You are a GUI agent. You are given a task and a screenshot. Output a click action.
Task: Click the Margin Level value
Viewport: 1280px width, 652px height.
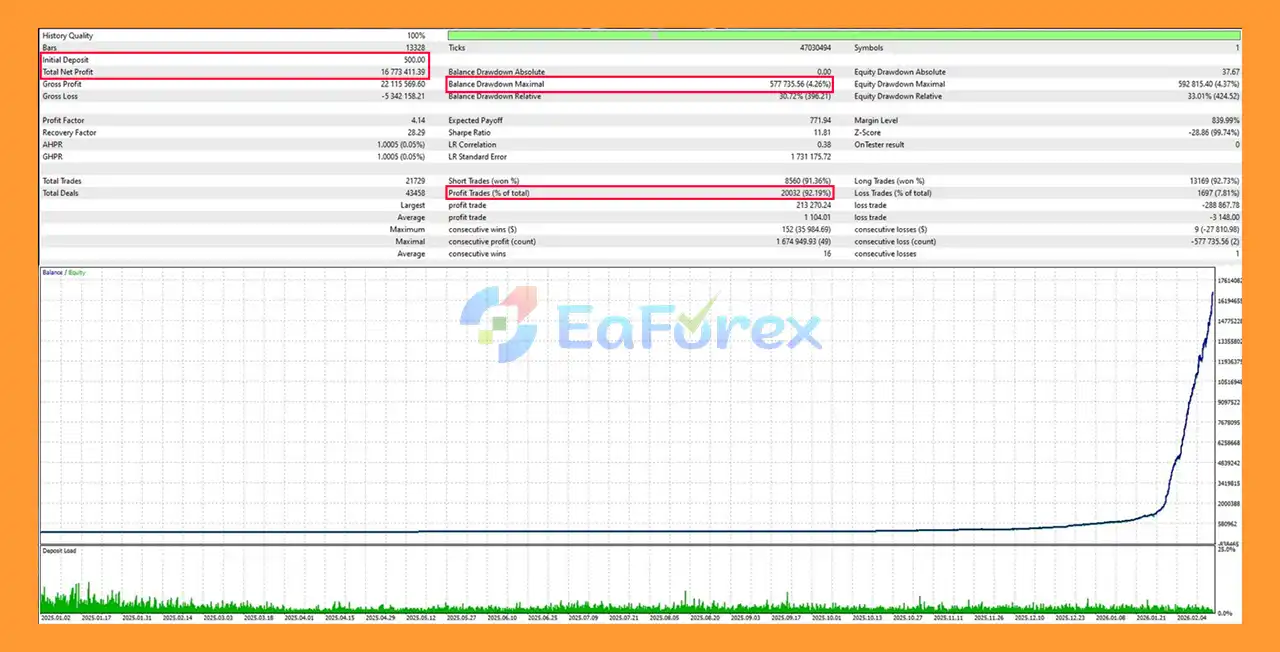coord(1225,120)
